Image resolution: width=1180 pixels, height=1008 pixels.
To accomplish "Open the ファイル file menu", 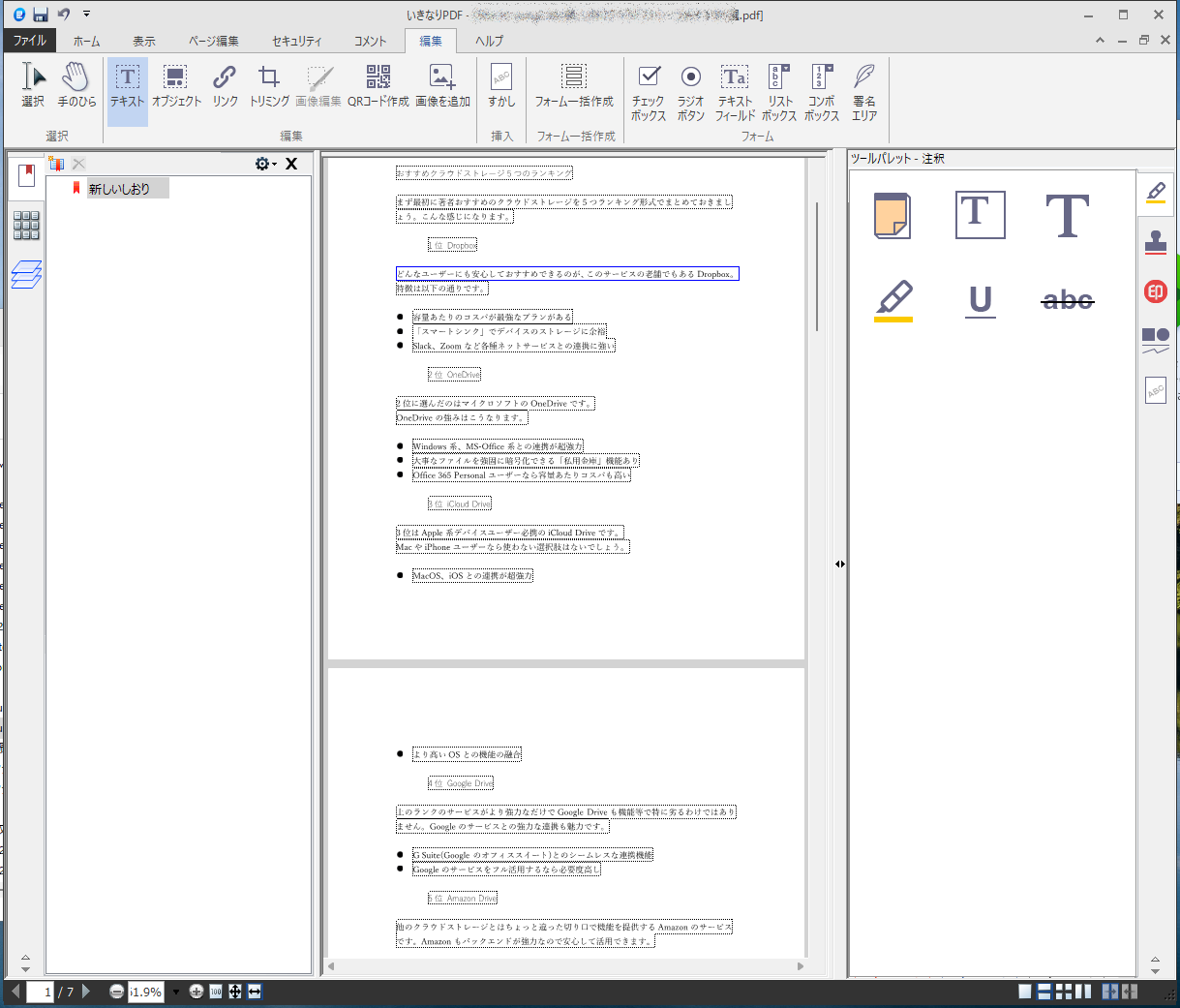I will [x=29, y=41].
